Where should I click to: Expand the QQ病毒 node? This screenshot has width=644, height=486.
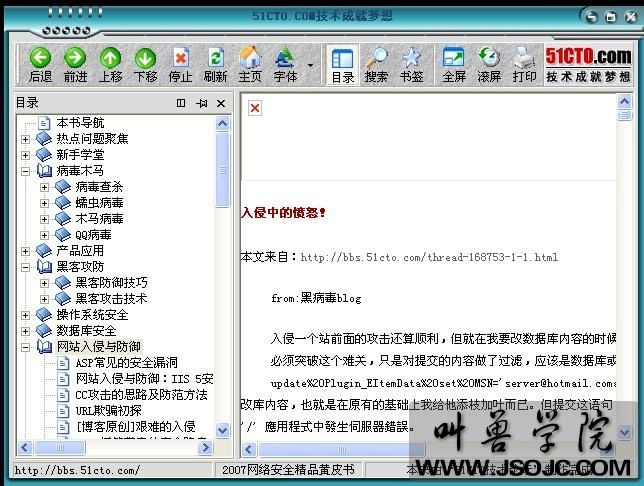coord(44,235)
